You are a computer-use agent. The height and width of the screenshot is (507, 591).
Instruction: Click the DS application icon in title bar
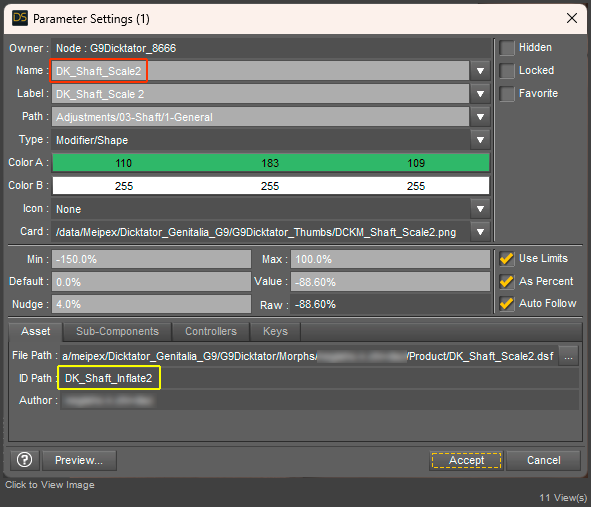[x=20, y=18]
